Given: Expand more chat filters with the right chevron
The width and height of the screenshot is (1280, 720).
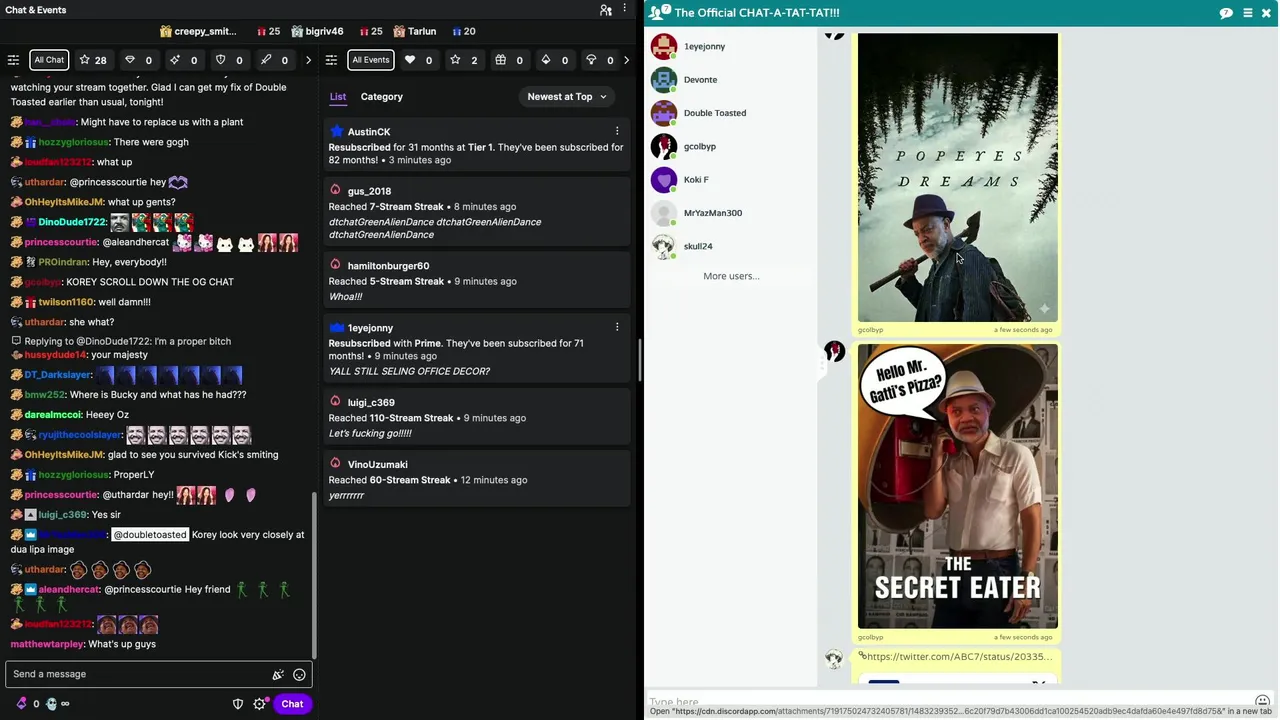Looking at the screenshot, I should coord(308,60).
